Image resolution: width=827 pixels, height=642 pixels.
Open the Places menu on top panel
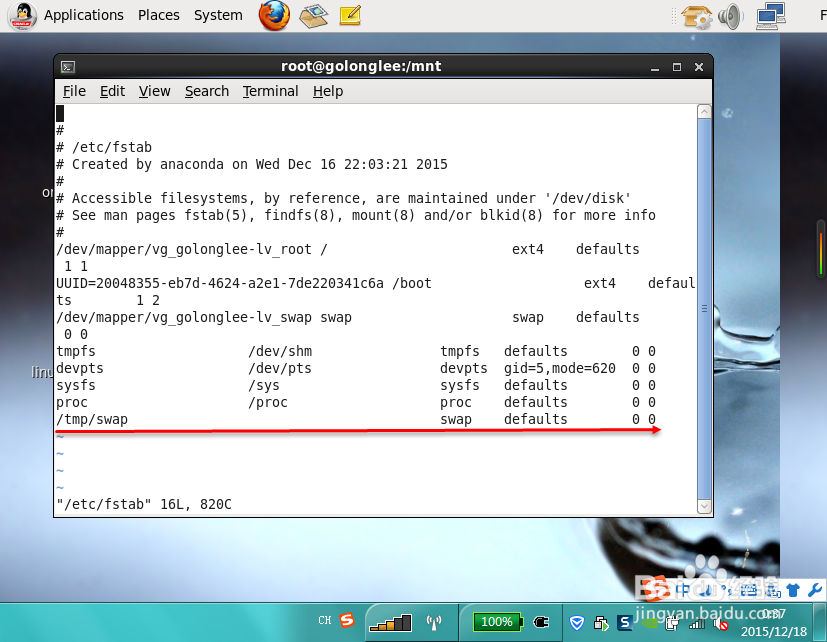[x=158, y=15]
